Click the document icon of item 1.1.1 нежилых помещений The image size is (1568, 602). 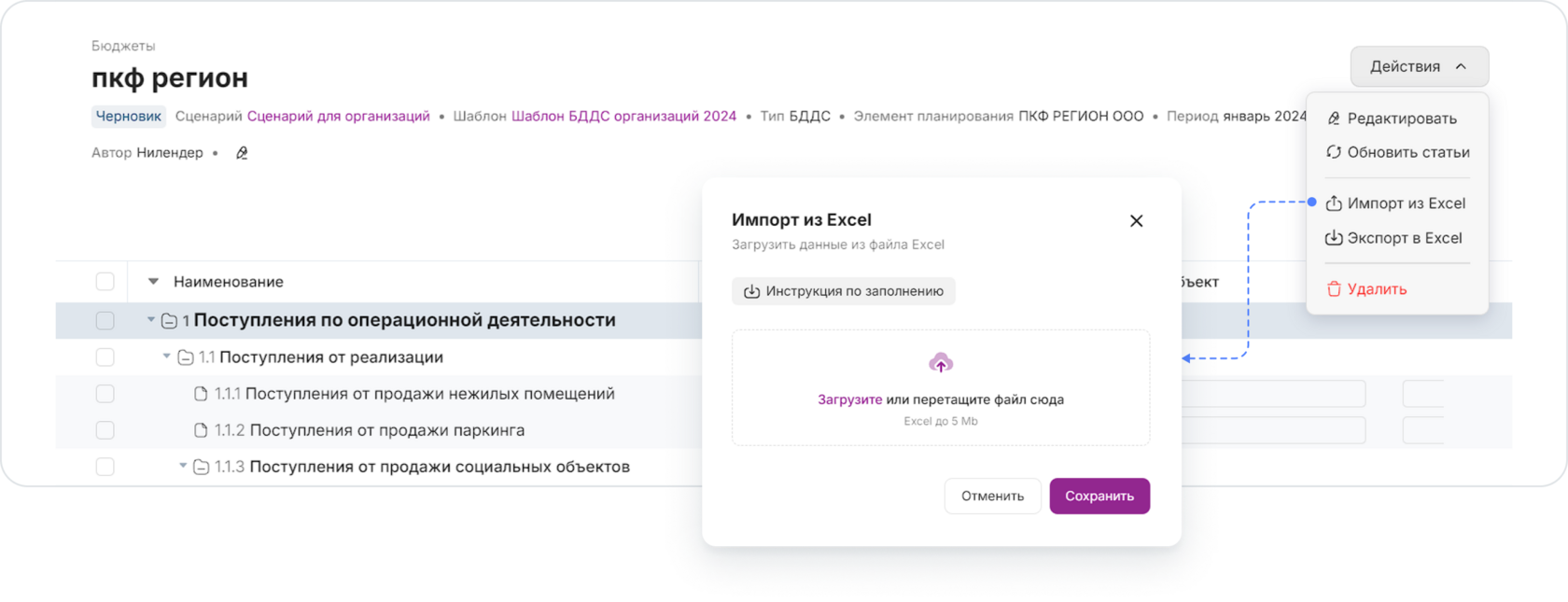coord(201,394)
